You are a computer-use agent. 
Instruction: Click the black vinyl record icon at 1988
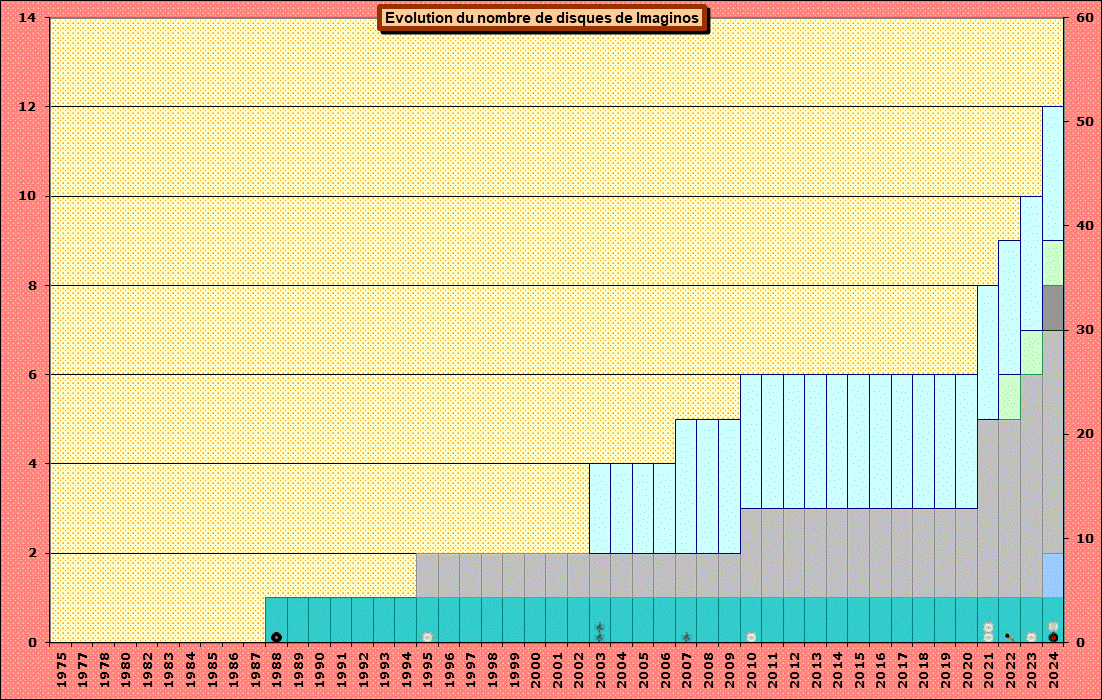[x=276, y=637]
